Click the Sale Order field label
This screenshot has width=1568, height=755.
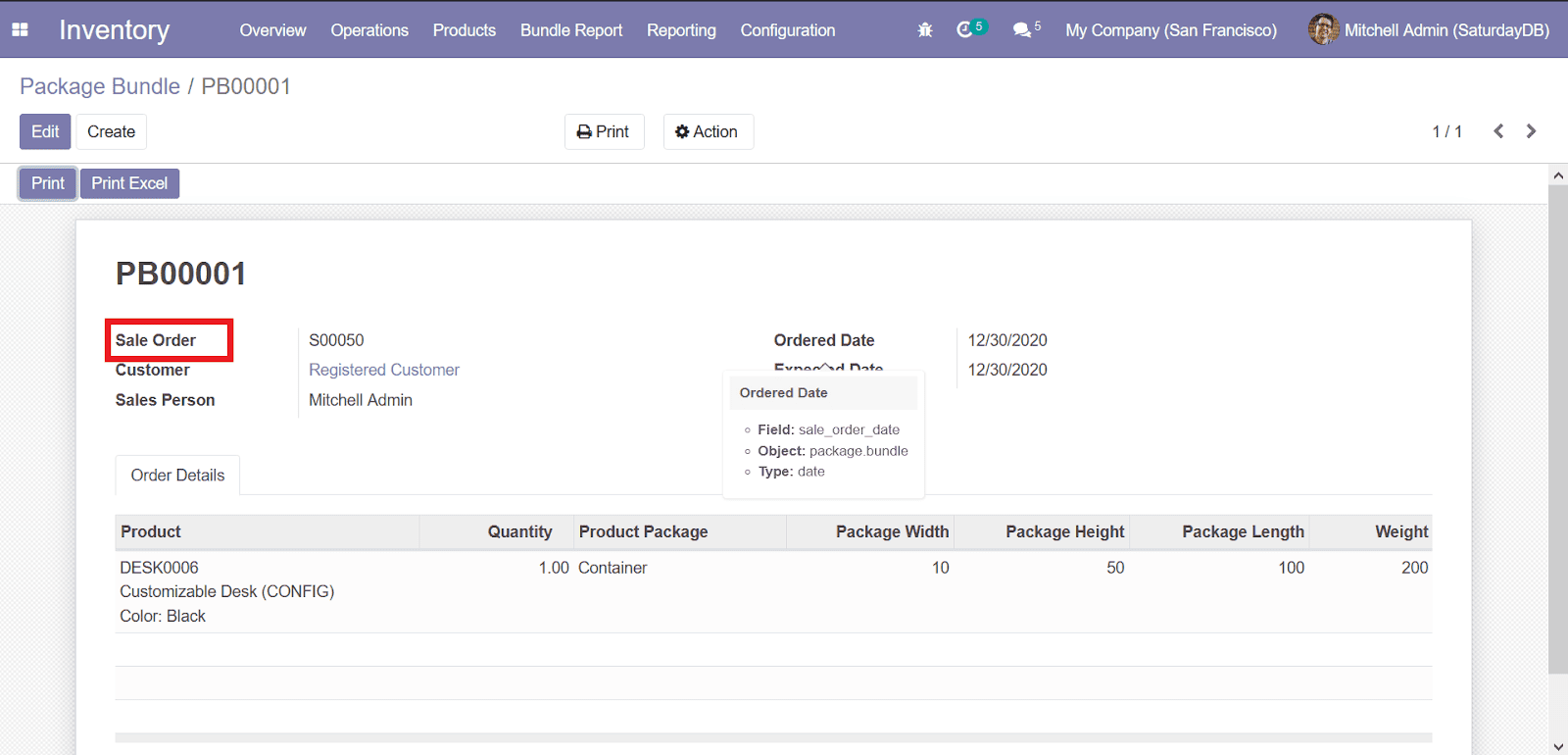coord(156,340)
